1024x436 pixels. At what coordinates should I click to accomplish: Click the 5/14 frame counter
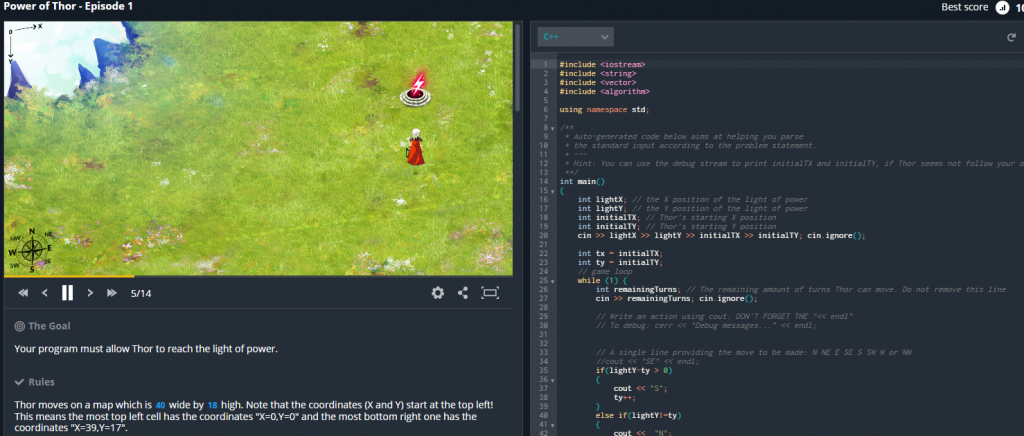[x=141, y=293]
